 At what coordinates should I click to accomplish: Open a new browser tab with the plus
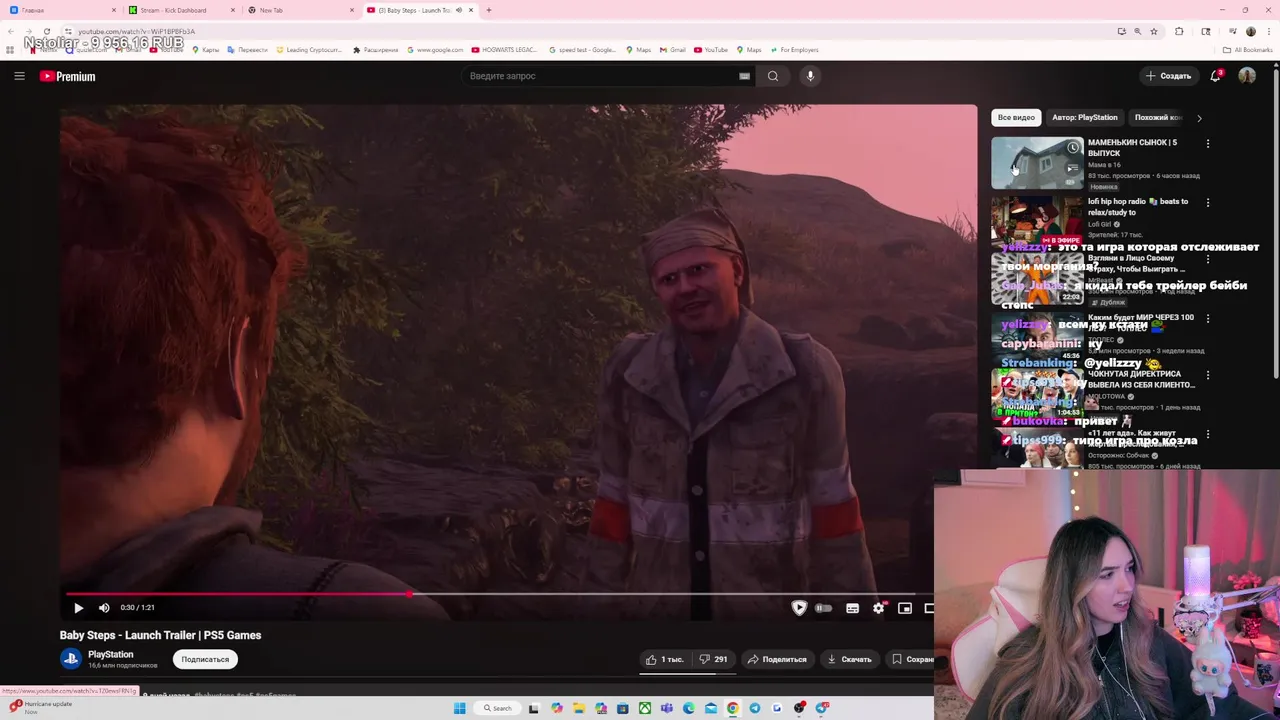(x=488, y=10)
